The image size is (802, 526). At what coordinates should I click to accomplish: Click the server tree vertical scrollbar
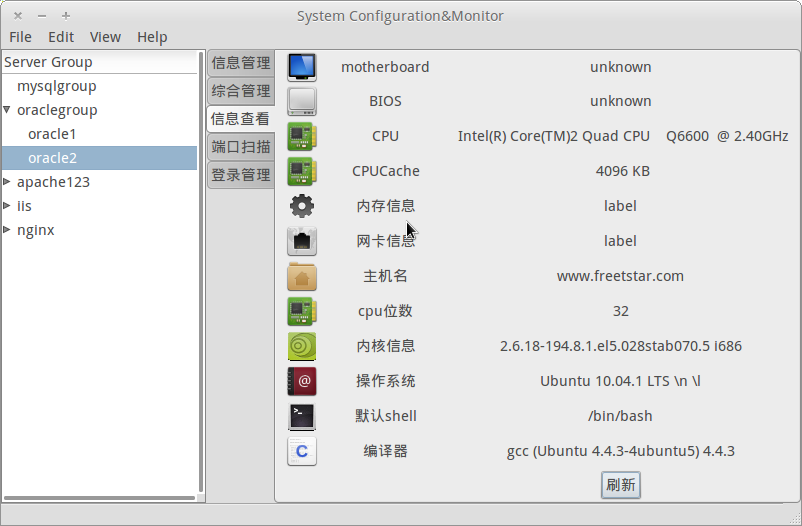pyautogui.click(x=201, y=272)
